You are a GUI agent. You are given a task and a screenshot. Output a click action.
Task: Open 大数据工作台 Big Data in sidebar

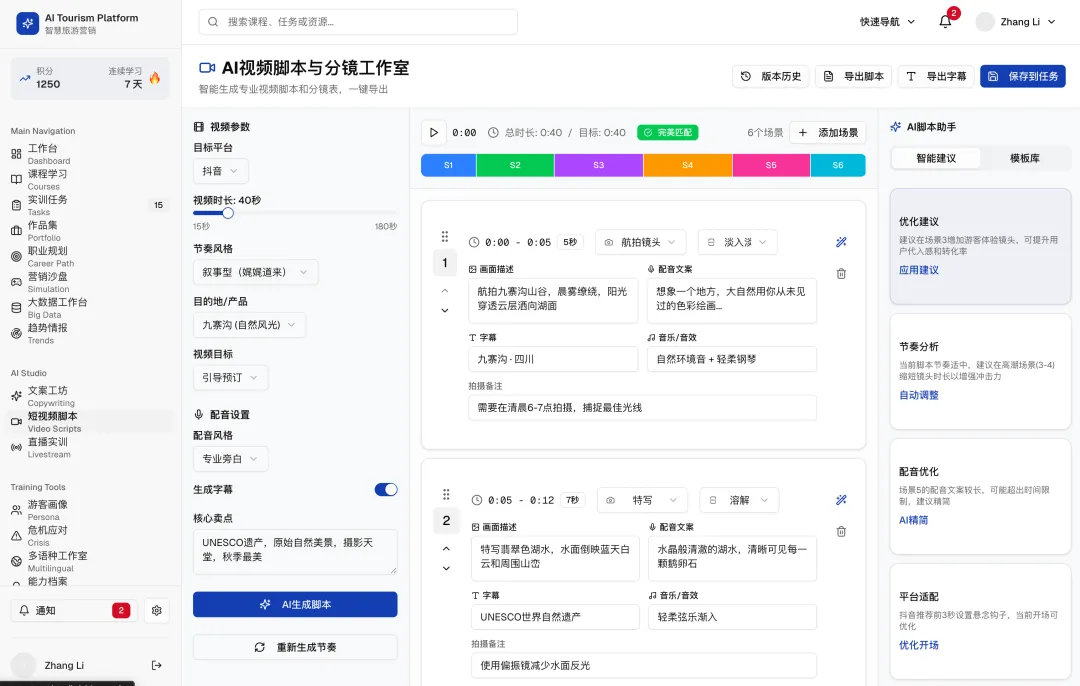[90, 308]
